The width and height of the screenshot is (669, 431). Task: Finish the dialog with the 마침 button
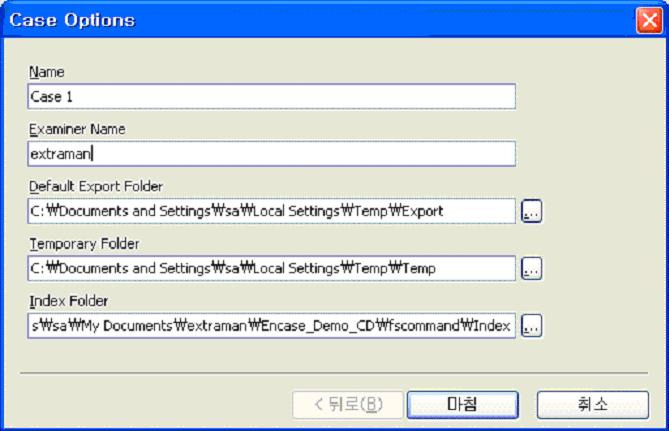462,404
